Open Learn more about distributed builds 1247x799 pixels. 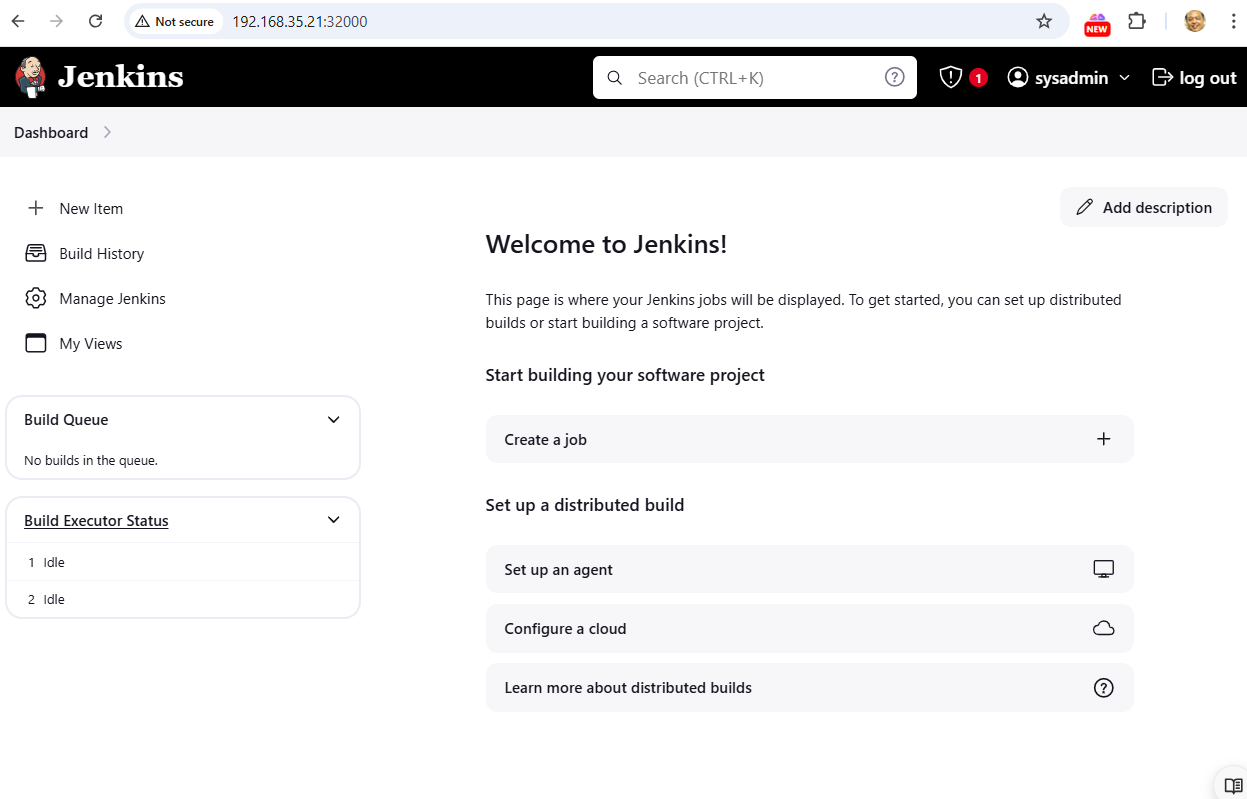coord(810,687)
